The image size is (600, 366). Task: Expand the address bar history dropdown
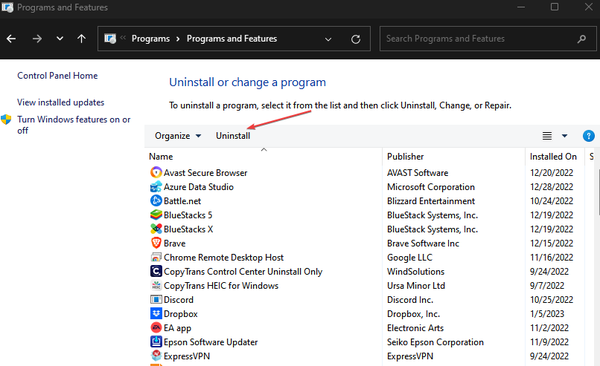pyautogui.click(x=328, y=39)
